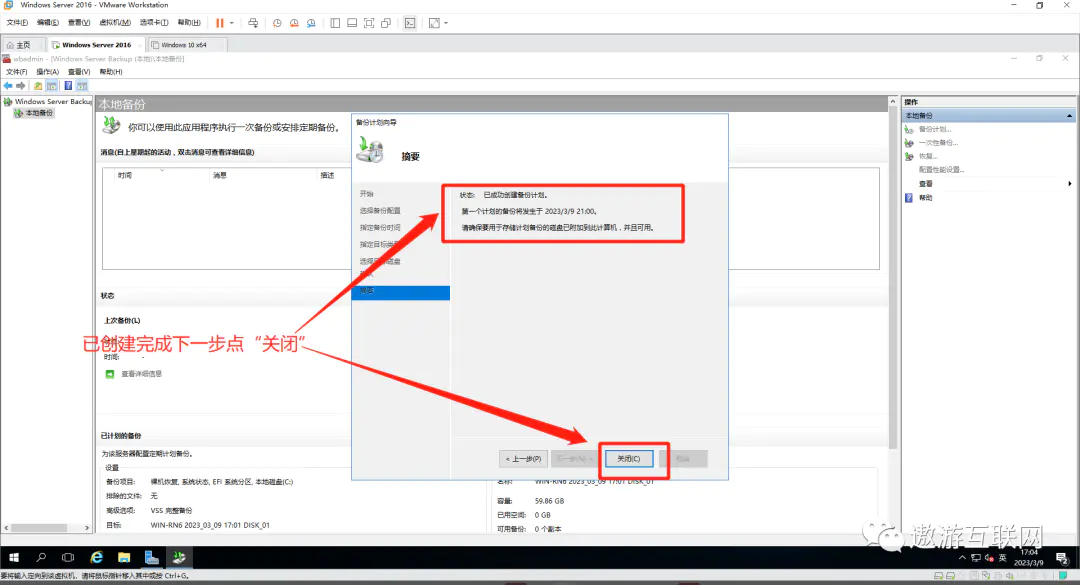
Task: Open the dropdown next to stretch display icon
Action: [446, 23]
